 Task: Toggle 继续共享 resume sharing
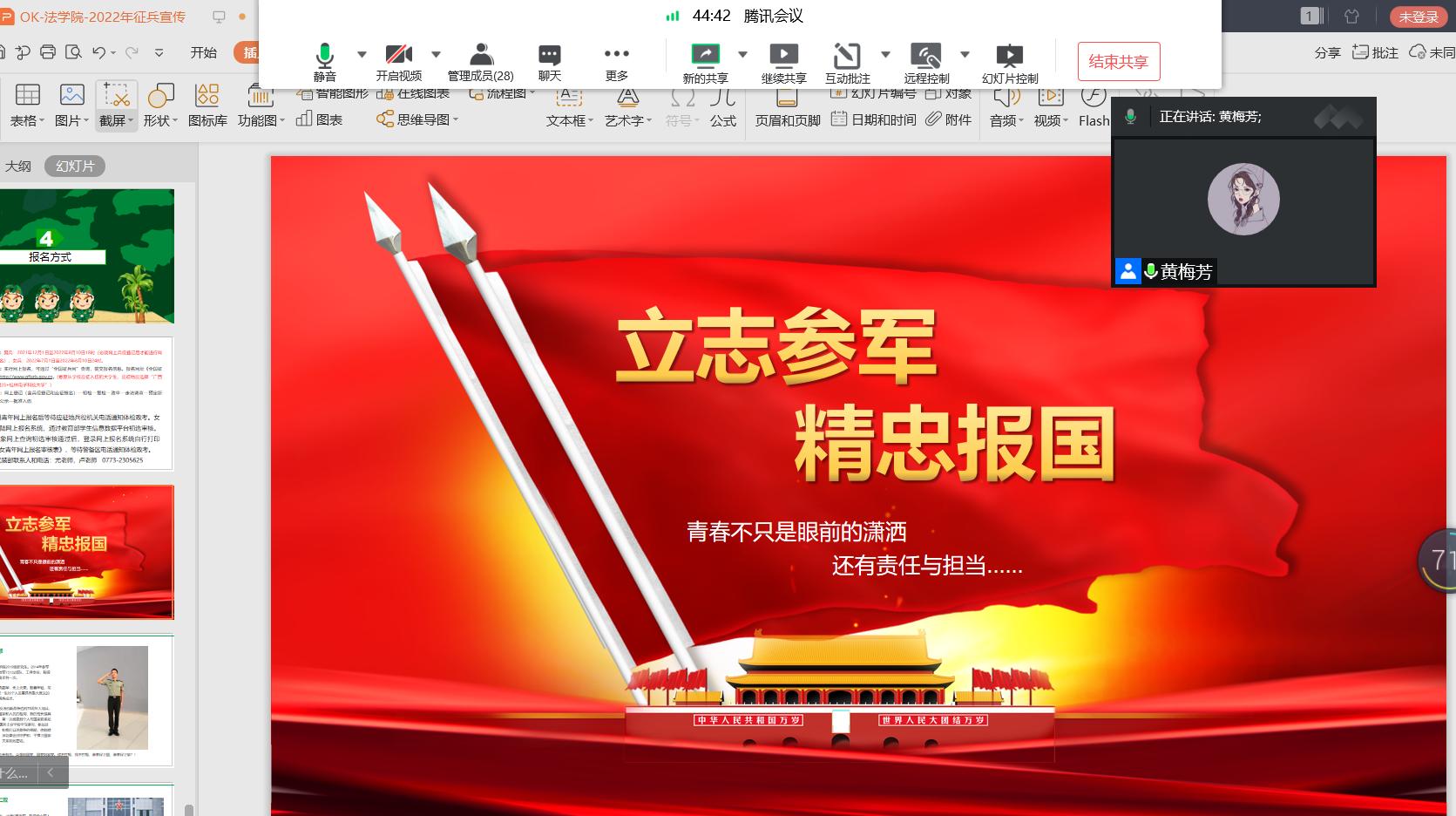coord(783,61)
